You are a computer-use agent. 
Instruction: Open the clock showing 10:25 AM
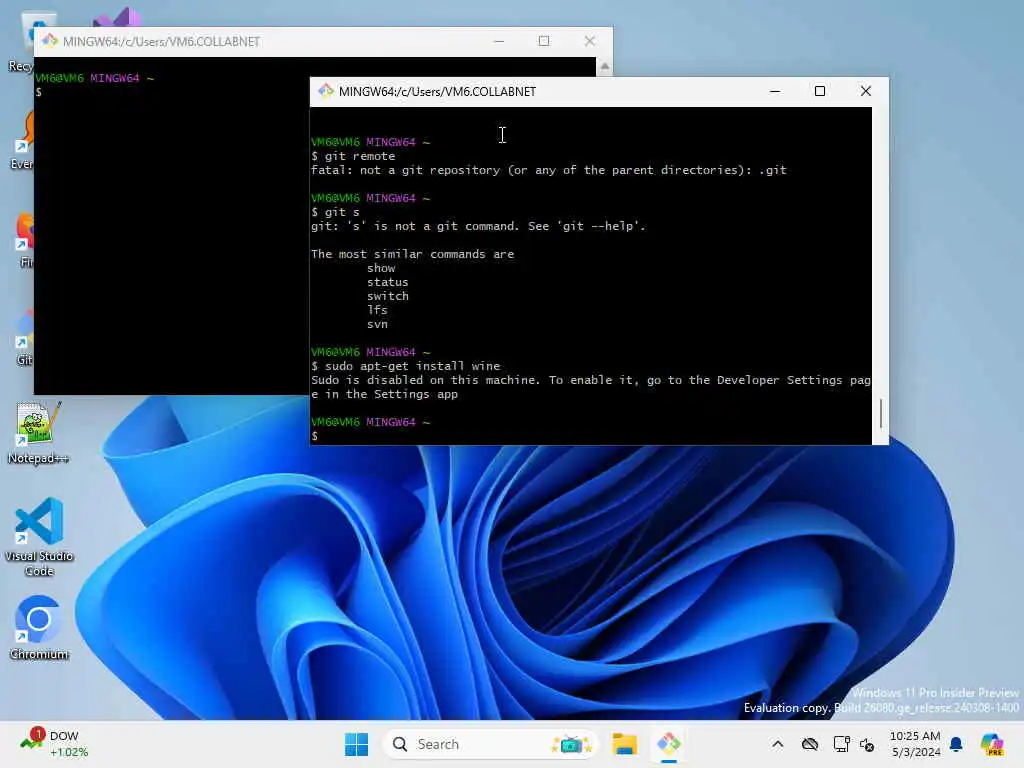[915, 744]
